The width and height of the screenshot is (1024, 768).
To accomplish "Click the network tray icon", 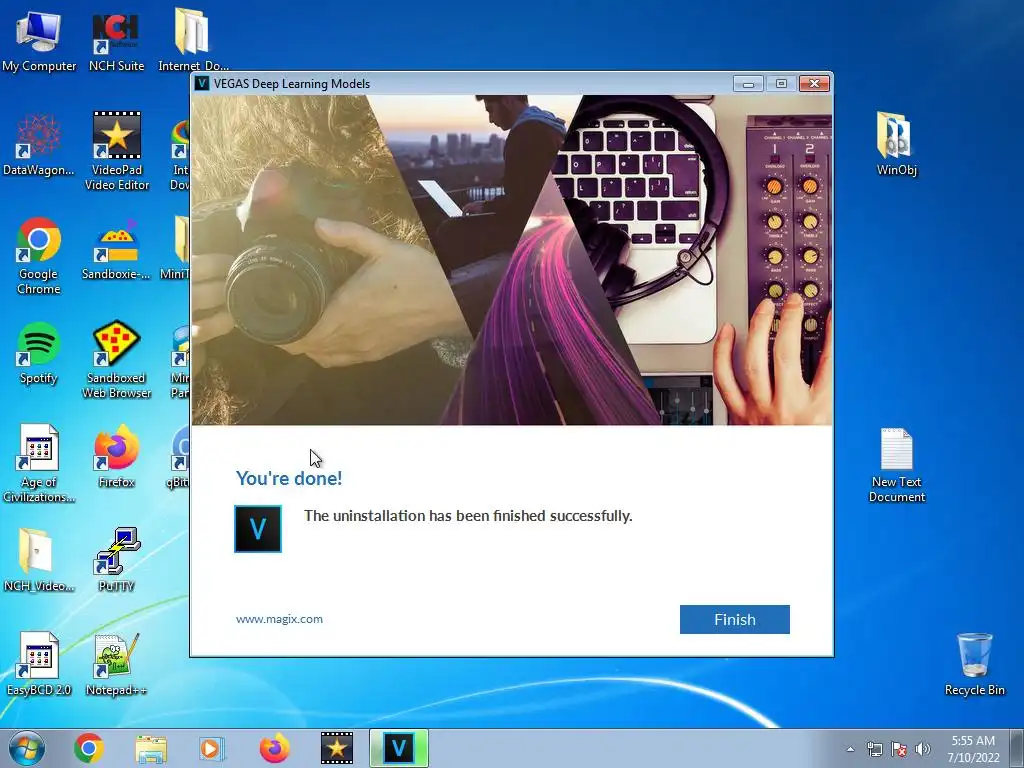I will point(874,749).
